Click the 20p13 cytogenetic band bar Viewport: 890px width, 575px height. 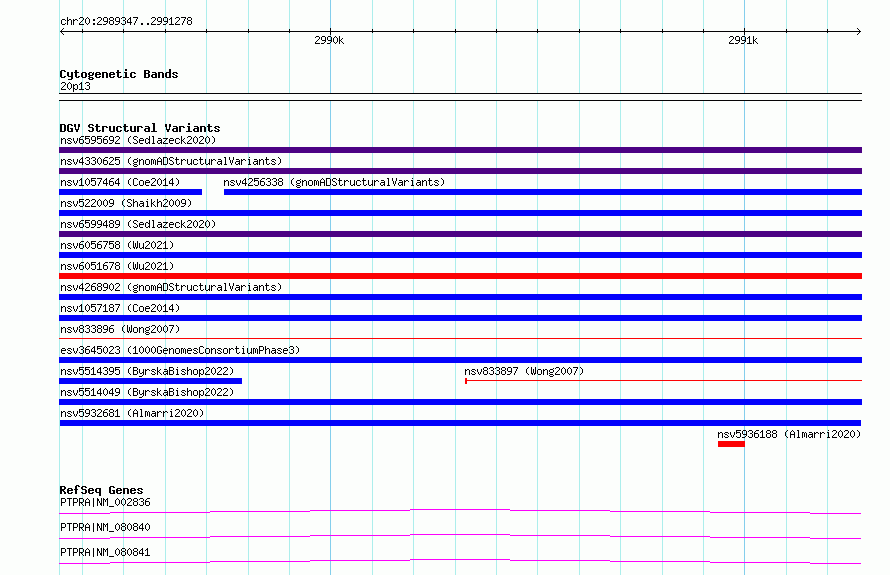coord(460,97)
